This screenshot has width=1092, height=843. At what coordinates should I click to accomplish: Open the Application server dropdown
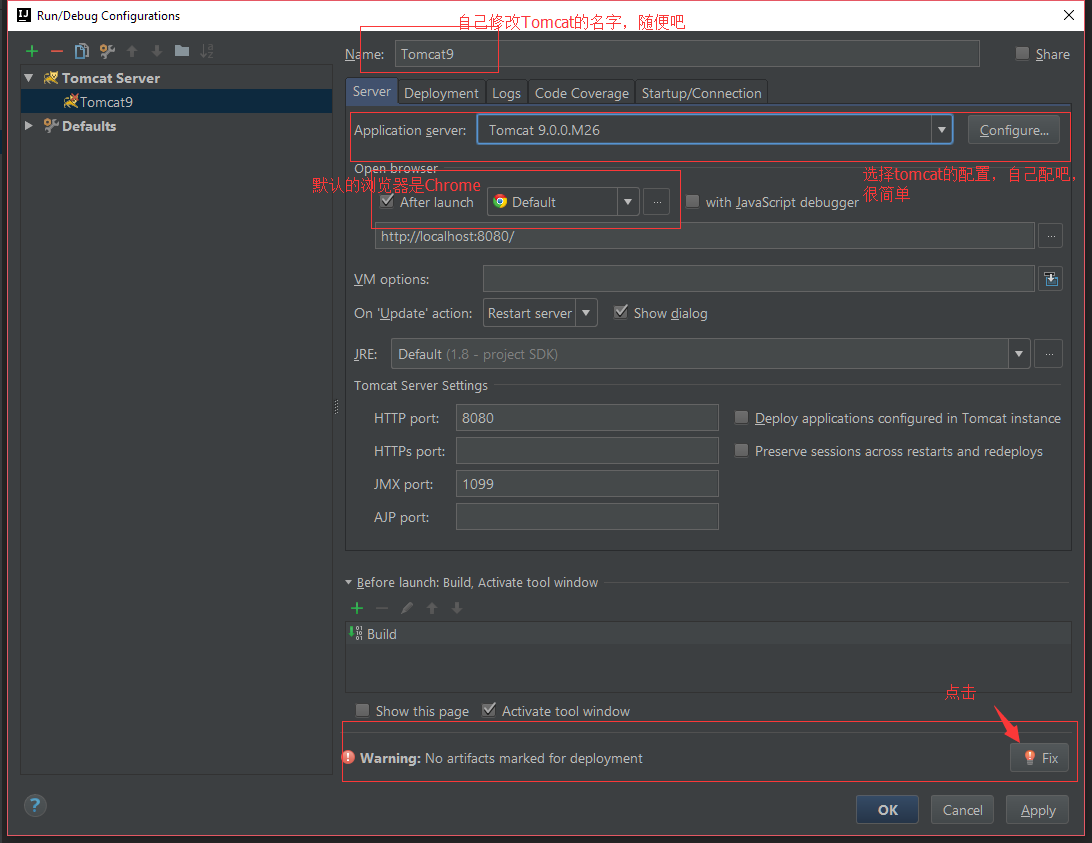tap(941, 130)
